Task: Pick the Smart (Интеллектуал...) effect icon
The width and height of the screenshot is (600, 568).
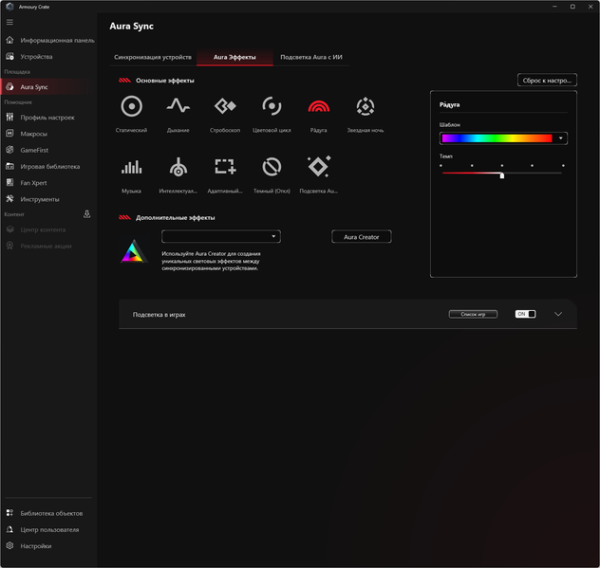Action: (x=178, y=166)
